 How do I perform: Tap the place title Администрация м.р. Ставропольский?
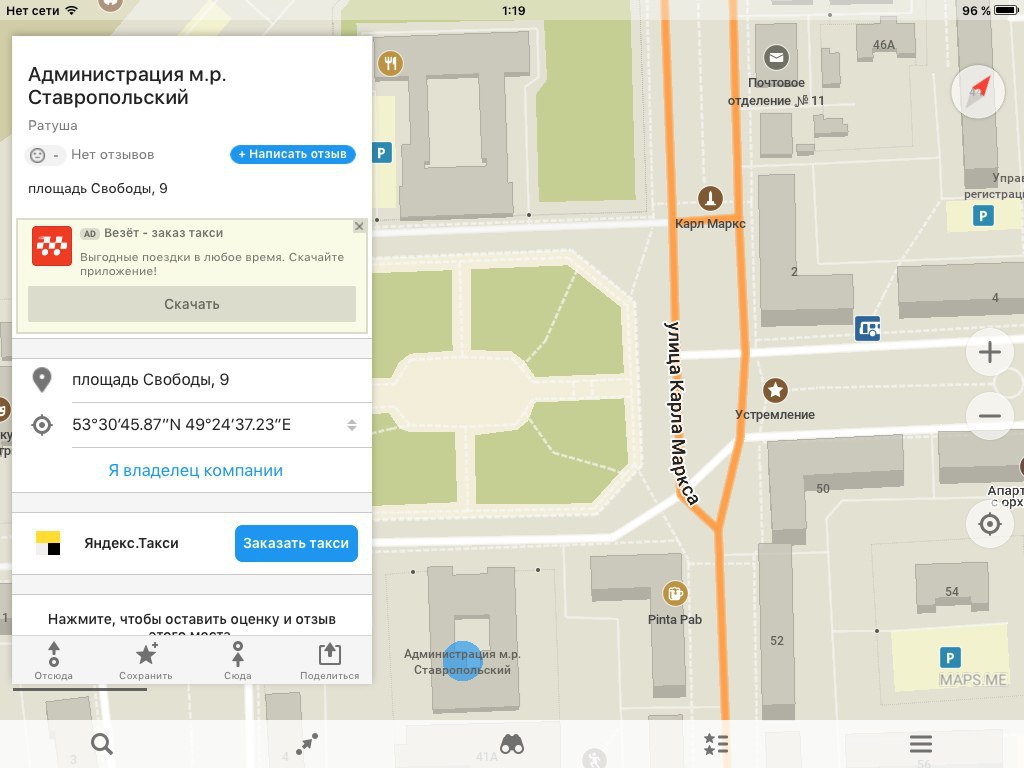click(x=127, y=86)
